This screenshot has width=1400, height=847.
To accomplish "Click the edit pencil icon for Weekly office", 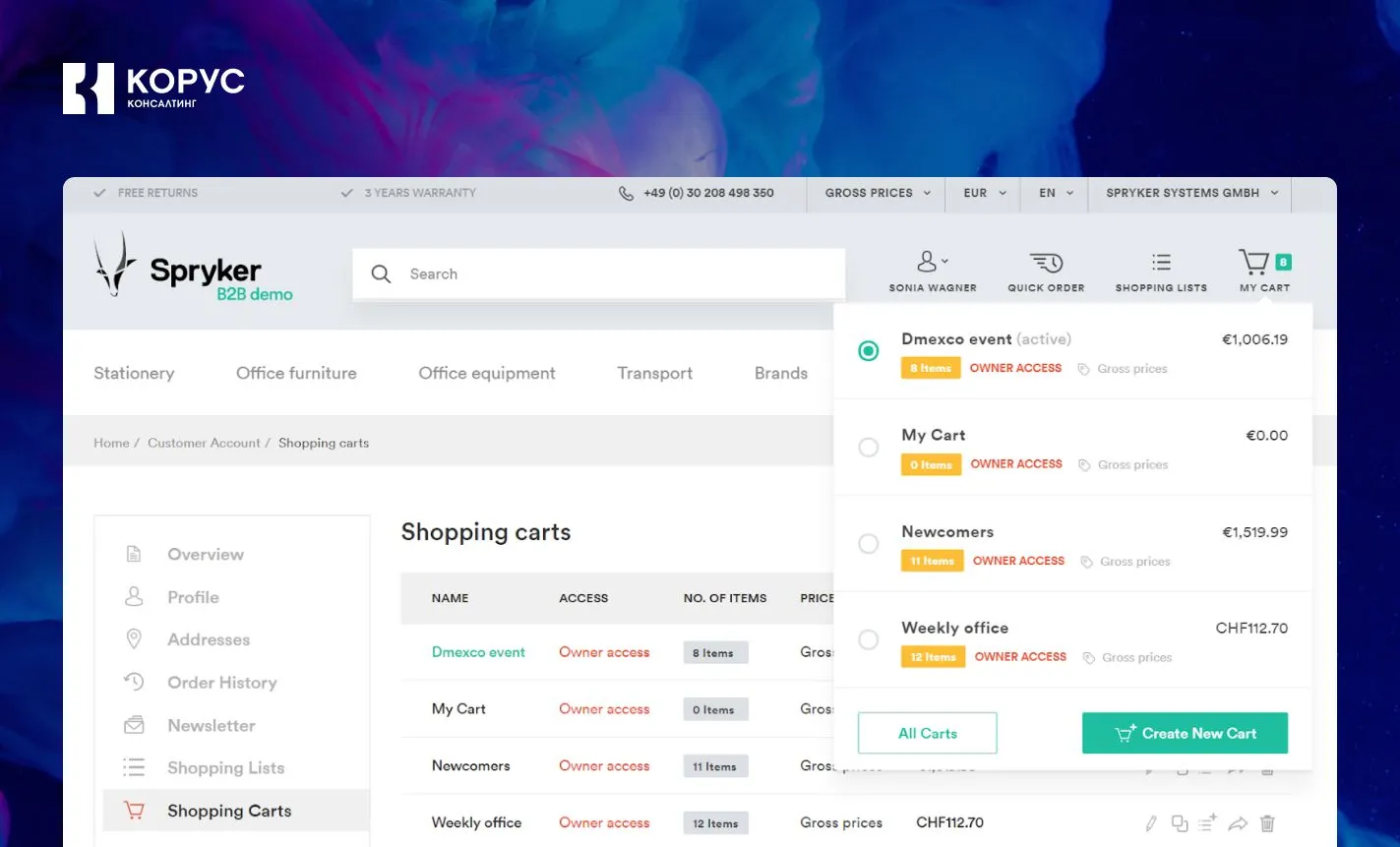I will pos(1150,823).
